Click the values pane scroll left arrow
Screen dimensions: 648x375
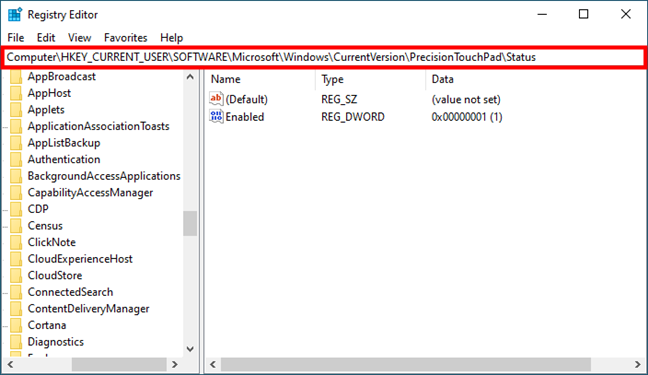[213, 364]
